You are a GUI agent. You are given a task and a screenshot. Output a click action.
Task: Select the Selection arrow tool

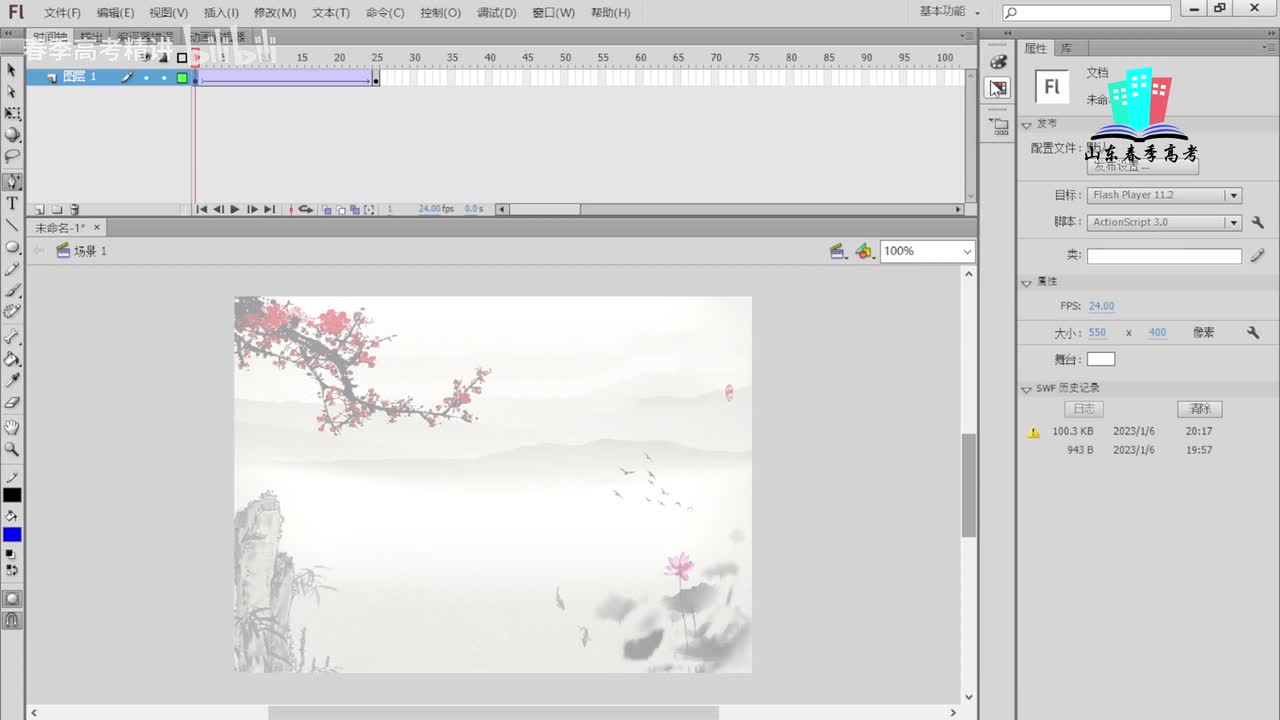pyautogui.click(x=12, y=70)
